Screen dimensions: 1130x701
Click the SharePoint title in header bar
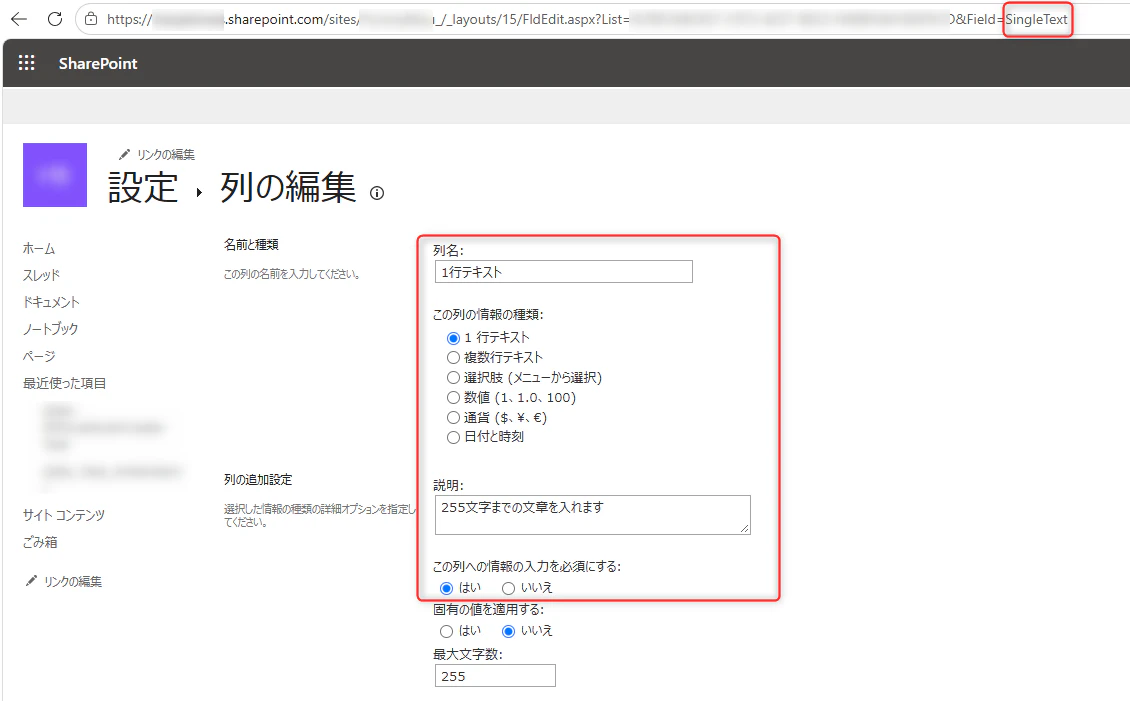click(98, 63)
